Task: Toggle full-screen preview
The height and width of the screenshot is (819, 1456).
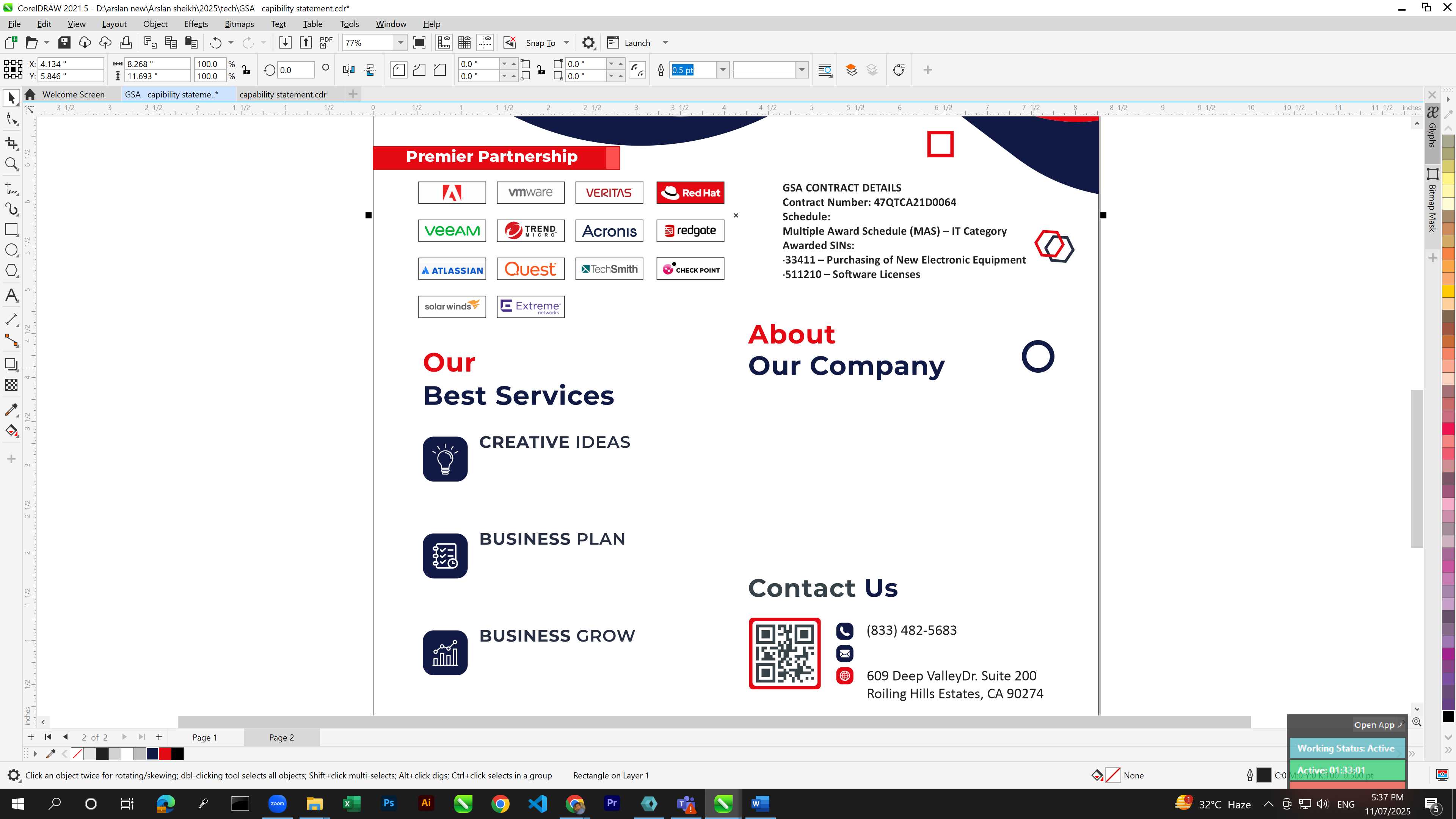Action: (419, 42)
